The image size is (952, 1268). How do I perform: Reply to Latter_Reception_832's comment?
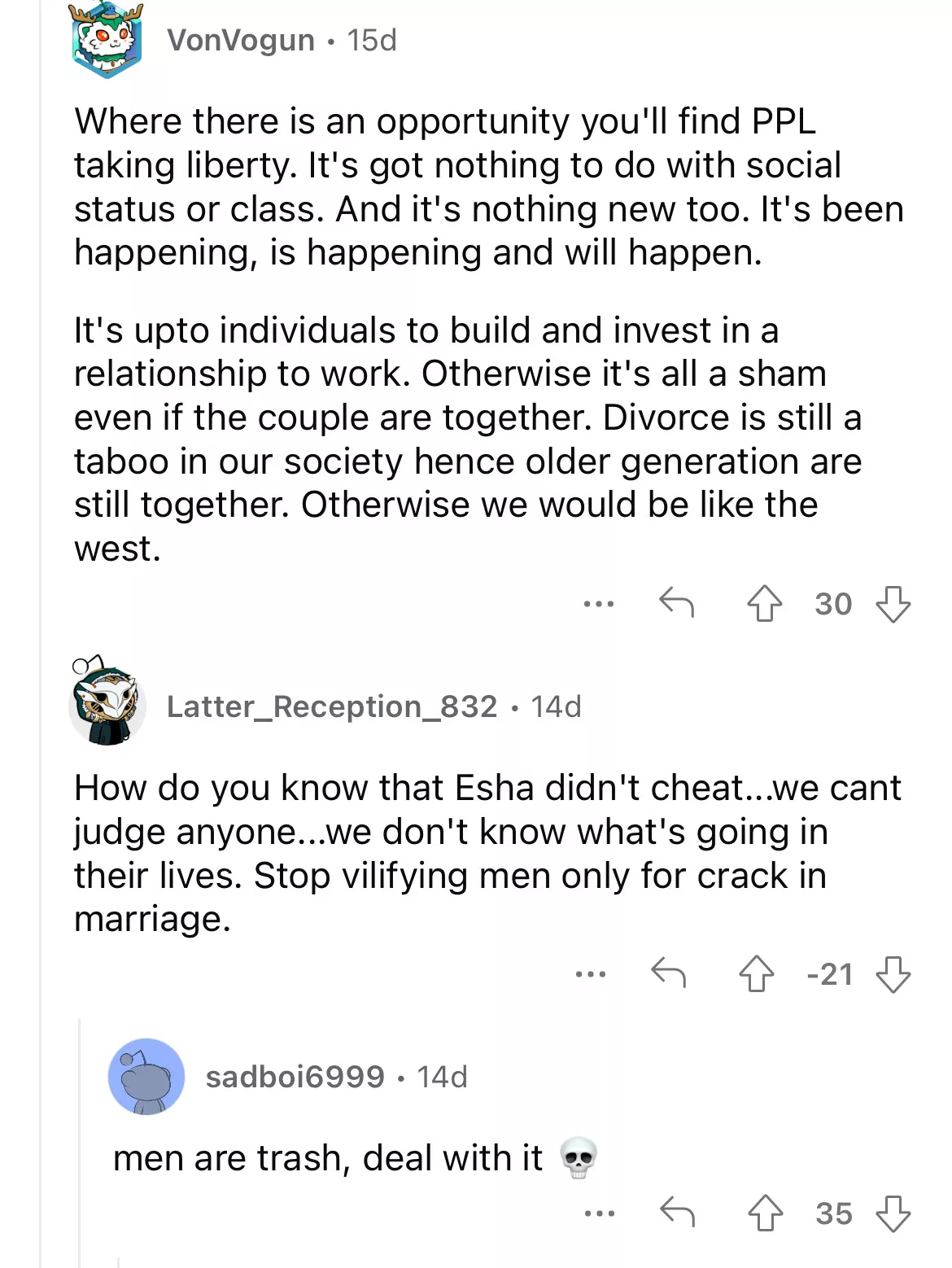click(x=669, y=973)
